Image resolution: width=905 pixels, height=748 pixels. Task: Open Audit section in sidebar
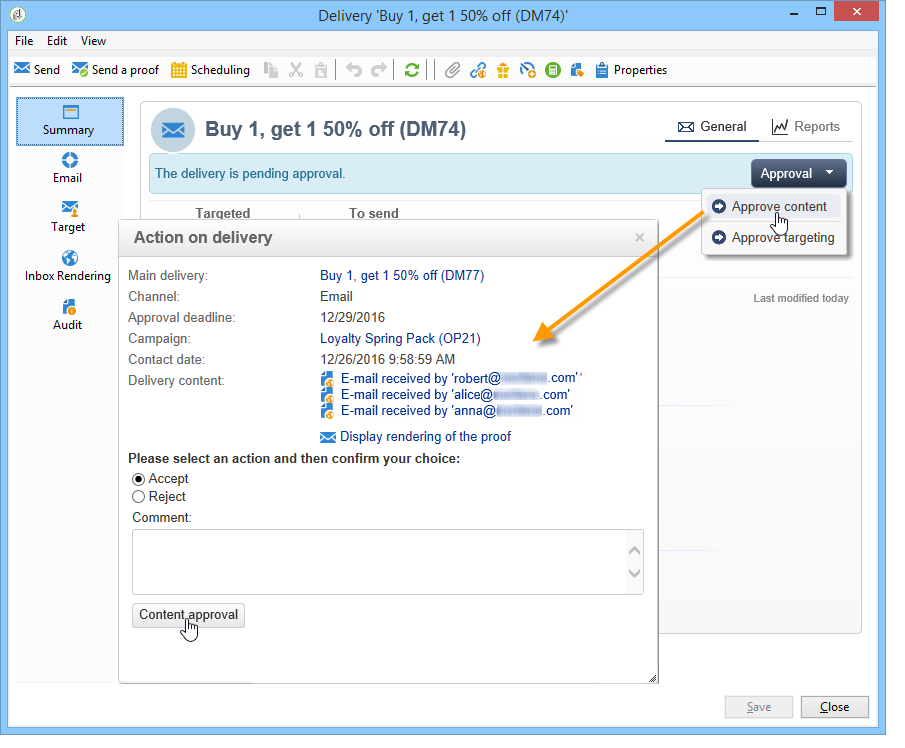tap(68, 315)
